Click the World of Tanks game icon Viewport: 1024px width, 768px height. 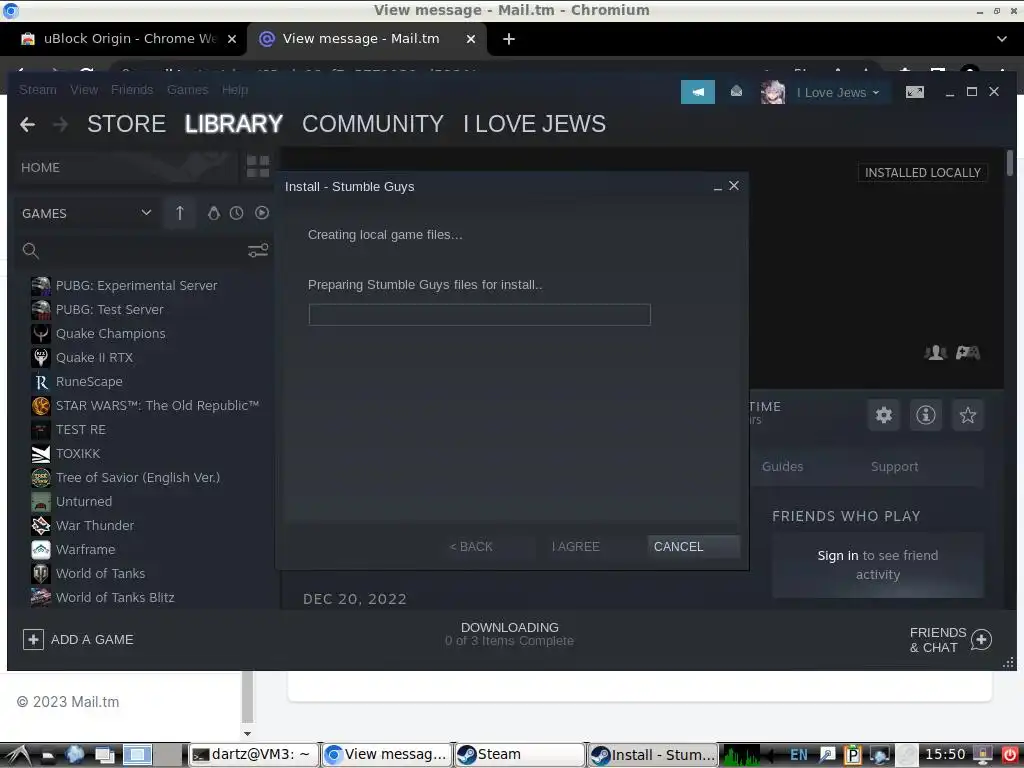(x=40, y=573)
